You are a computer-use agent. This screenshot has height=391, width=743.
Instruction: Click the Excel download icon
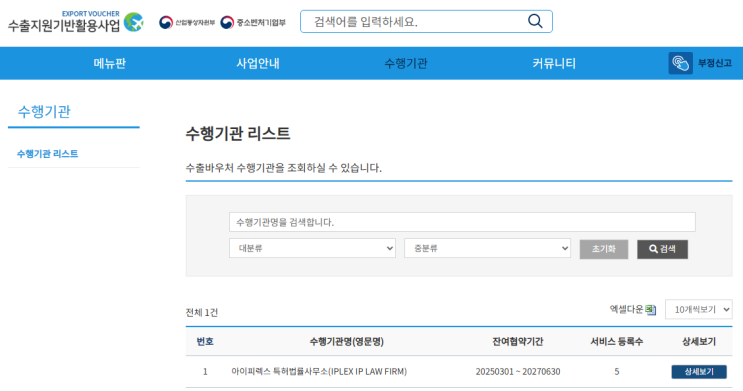click(x=651, y=310)
